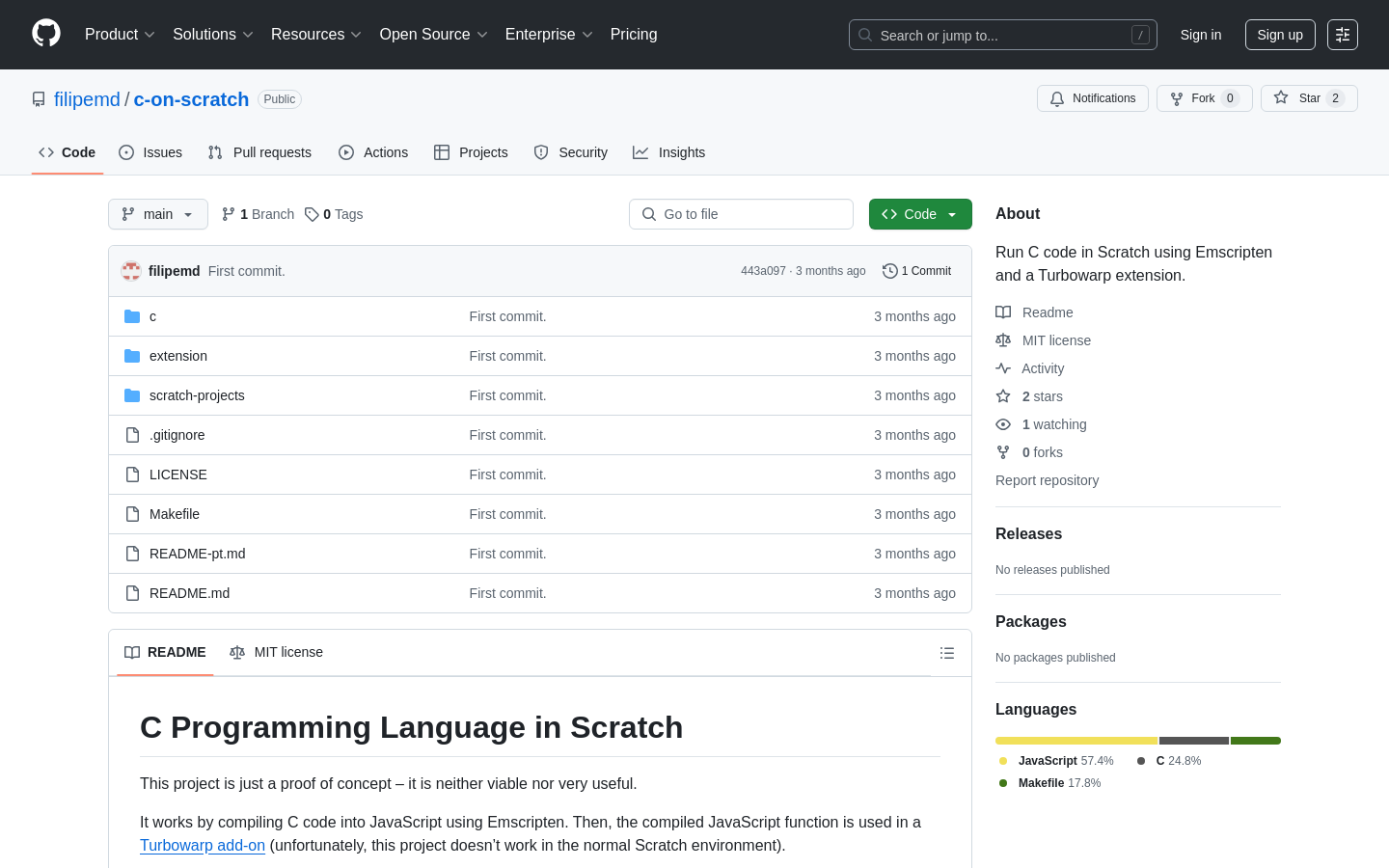Expand the Open Source menu

[434, 35]
